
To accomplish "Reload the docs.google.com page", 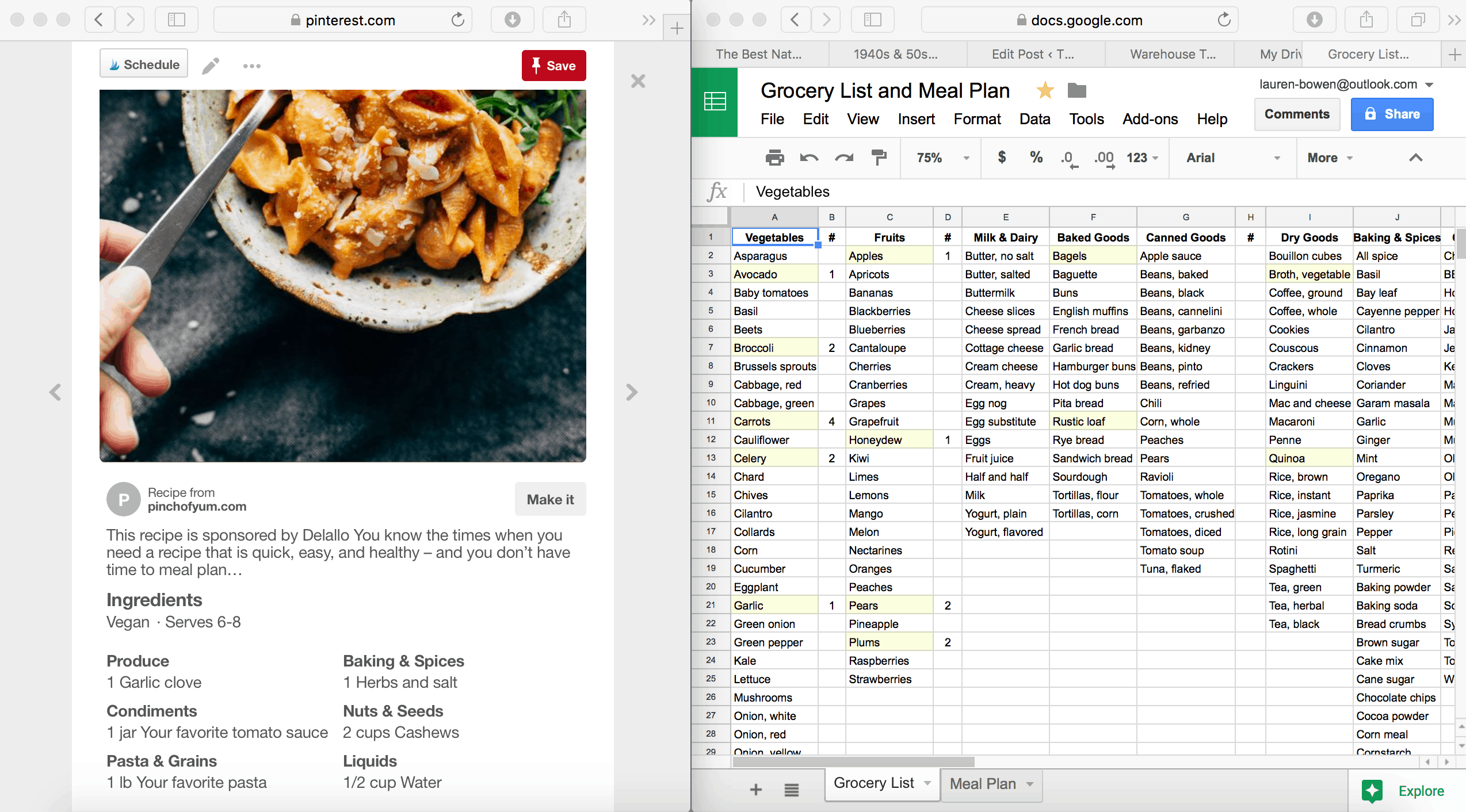I will (x=1224, y=20).
